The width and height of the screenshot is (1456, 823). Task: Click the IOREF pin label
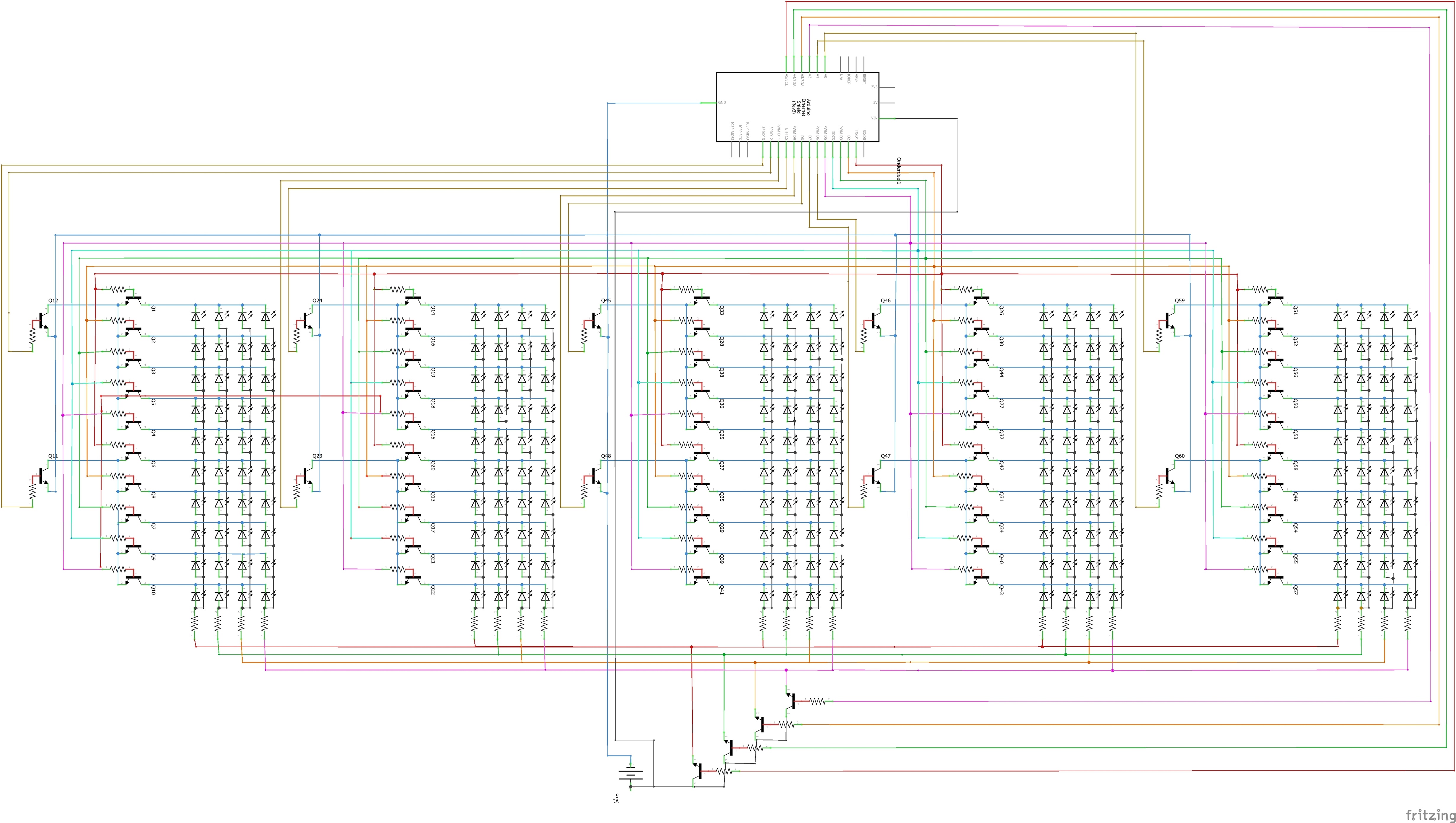(849, 79)
